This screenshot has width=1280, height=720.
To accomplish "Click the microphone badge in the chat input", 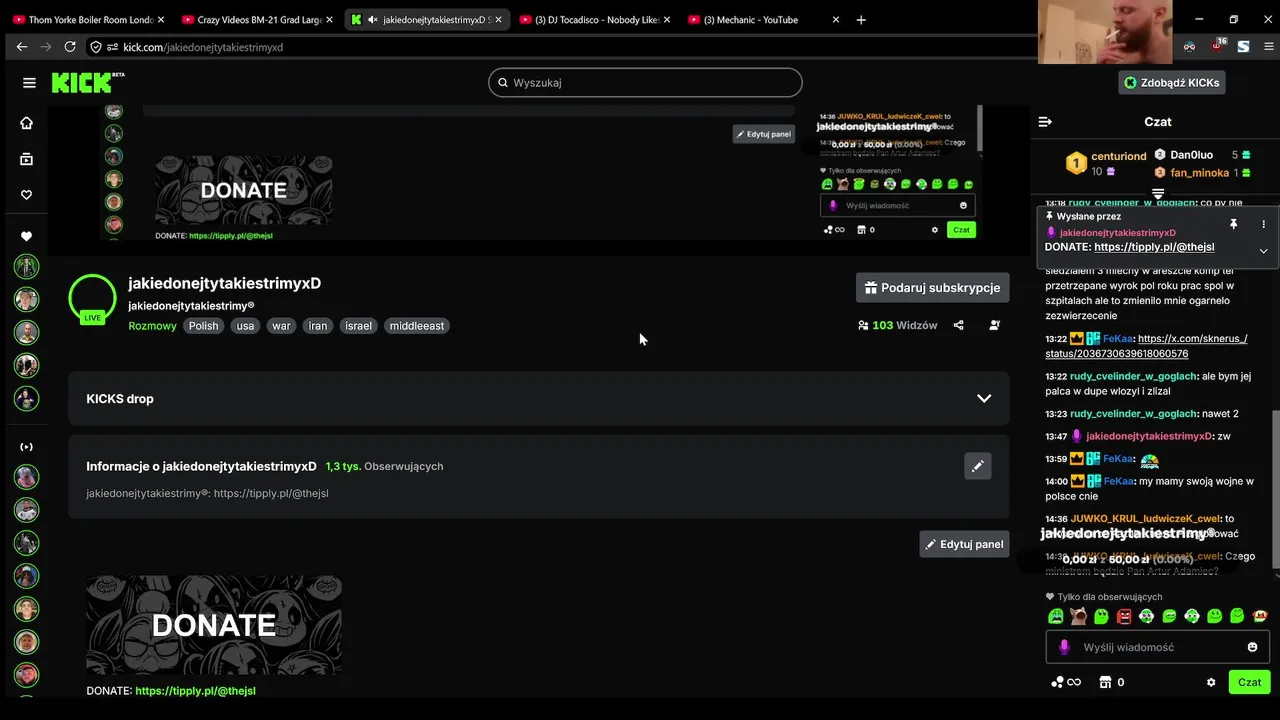I will [1063, 647].
